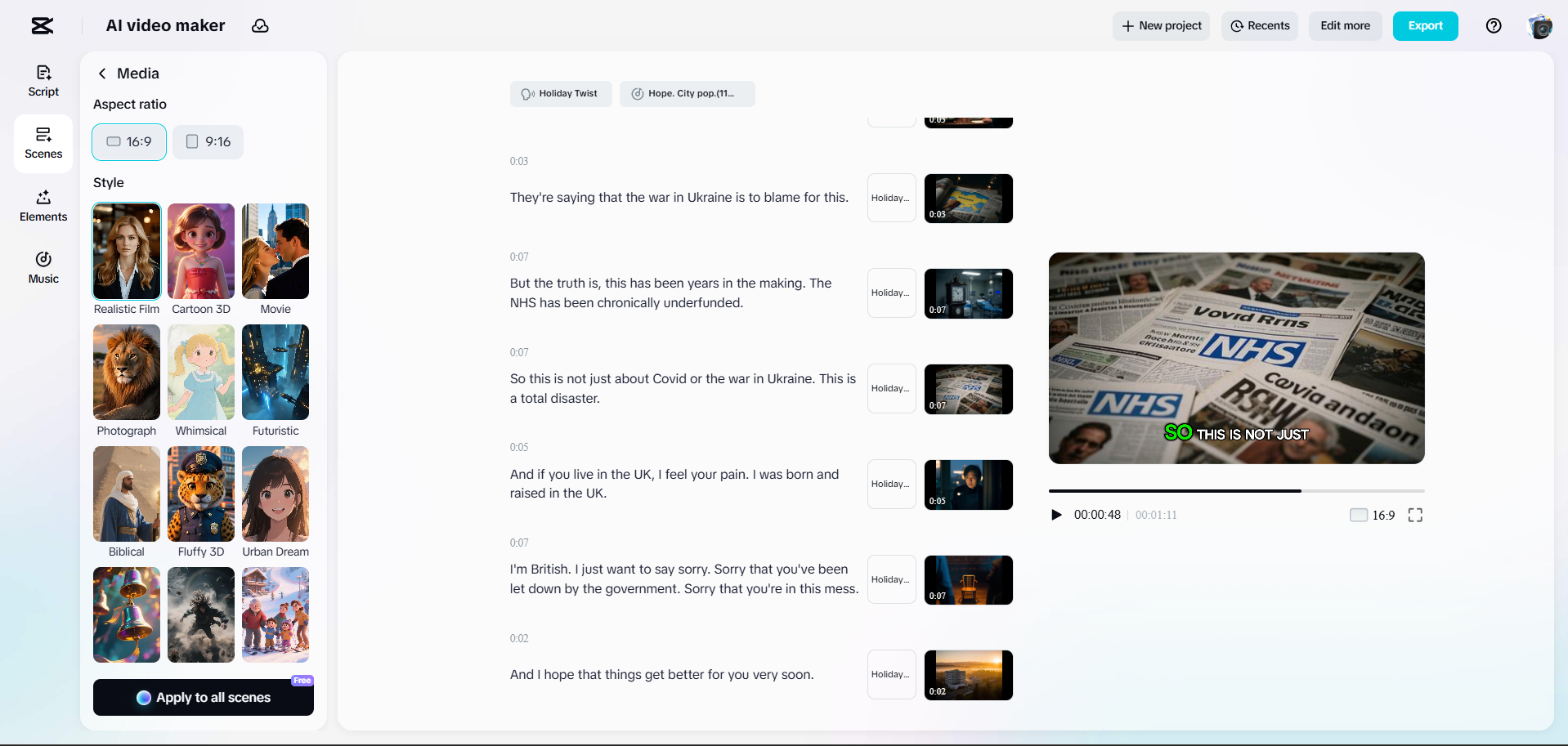Edit text "So this is not just about Covid"
This screenshot has height=746, width=1568.
[x=683, y=388]
